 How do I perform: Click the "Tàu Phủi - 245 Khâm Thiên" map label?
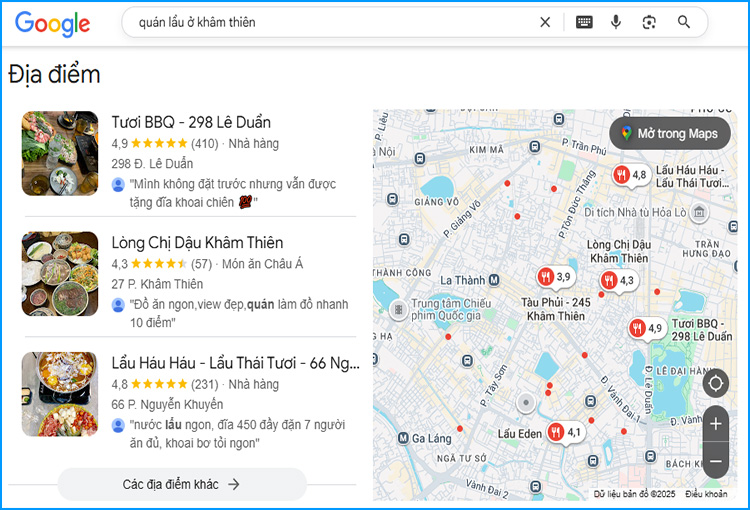[555, 309]
